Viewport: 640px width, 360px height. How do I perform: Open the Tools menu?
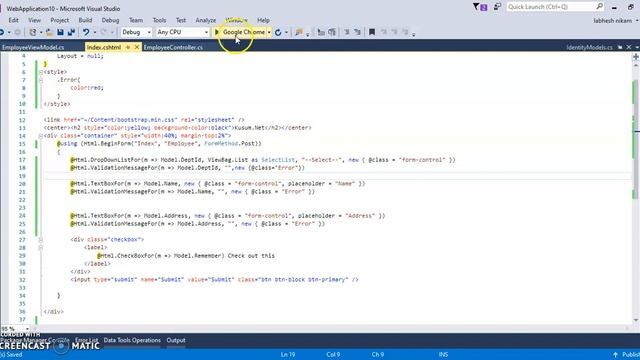pos(159,20)
